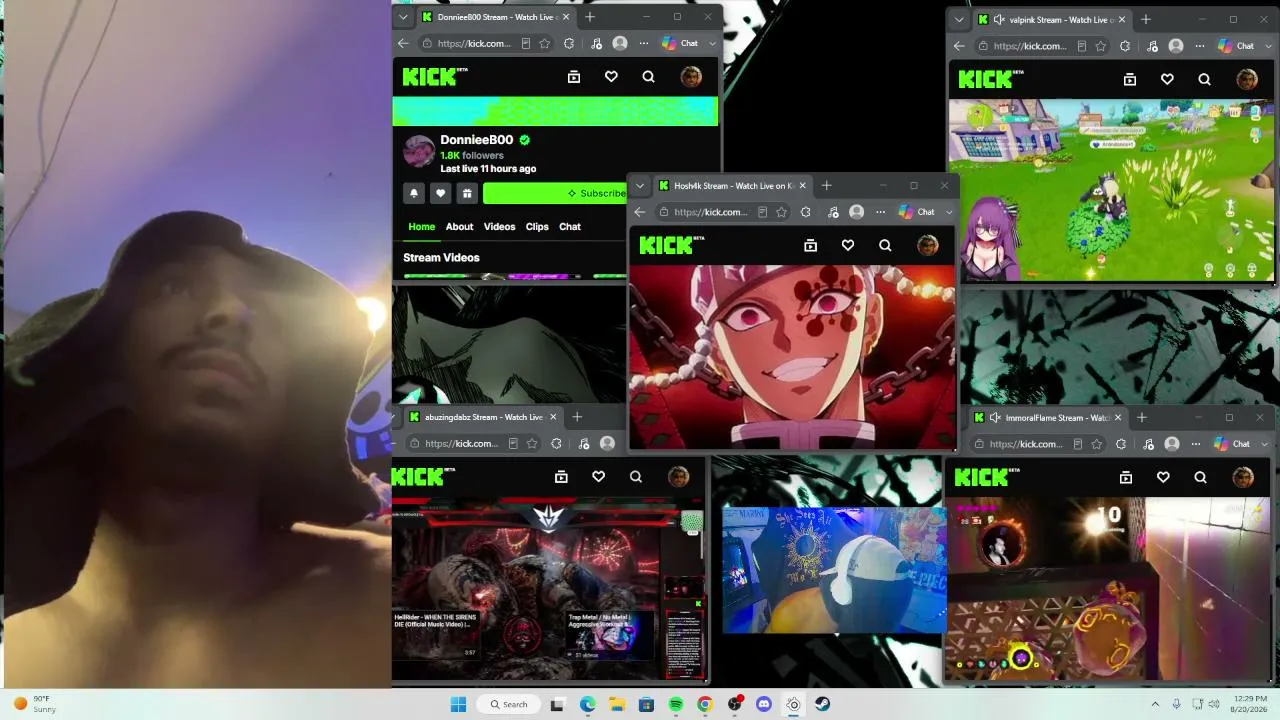The image size is (1280, 720).
Task: Open the Clips tab
Action: [537, 227]
